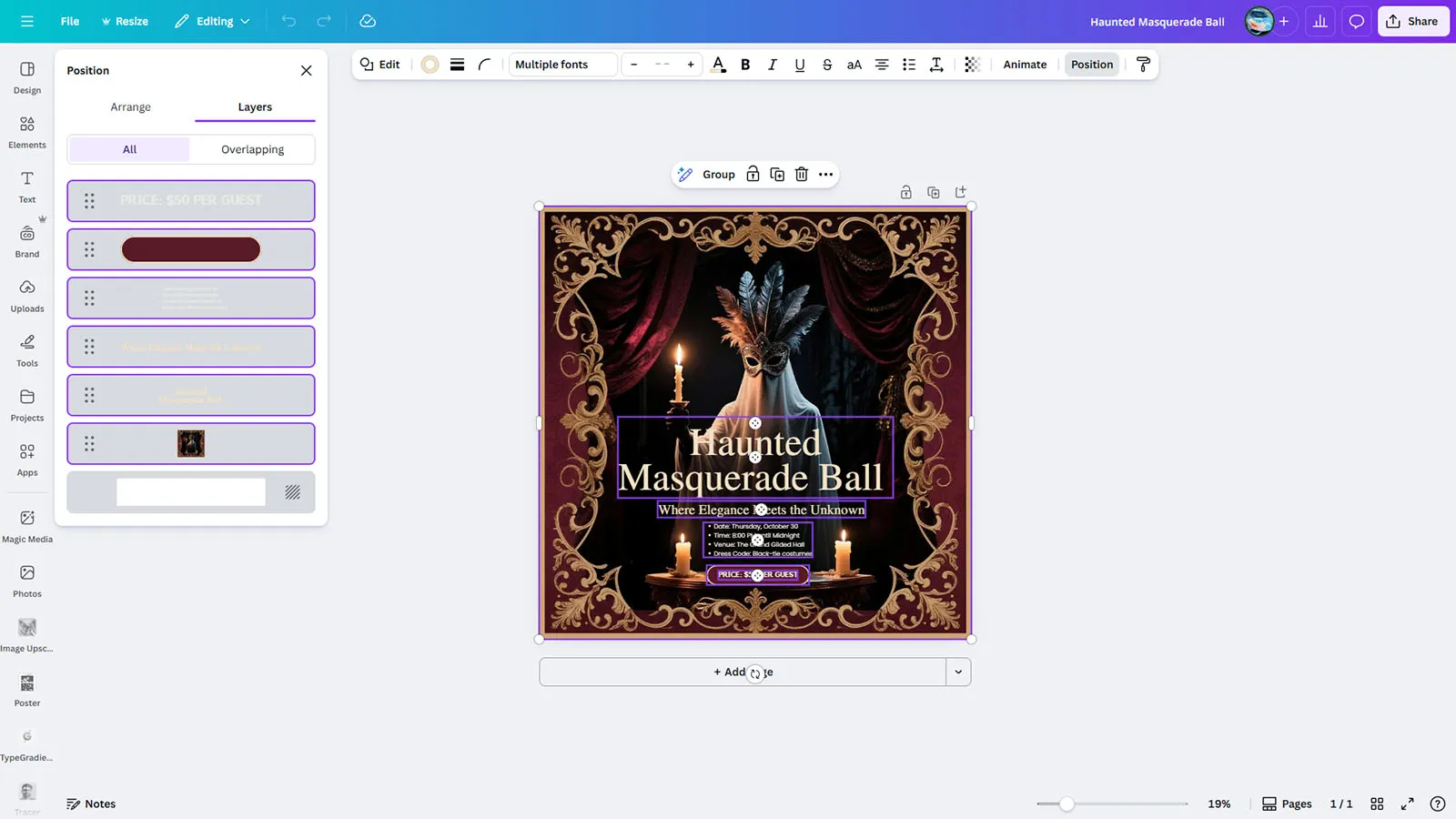This screenshot has height=819, width=1456.
Task: Click the Share button
Action: (1412, 22)
